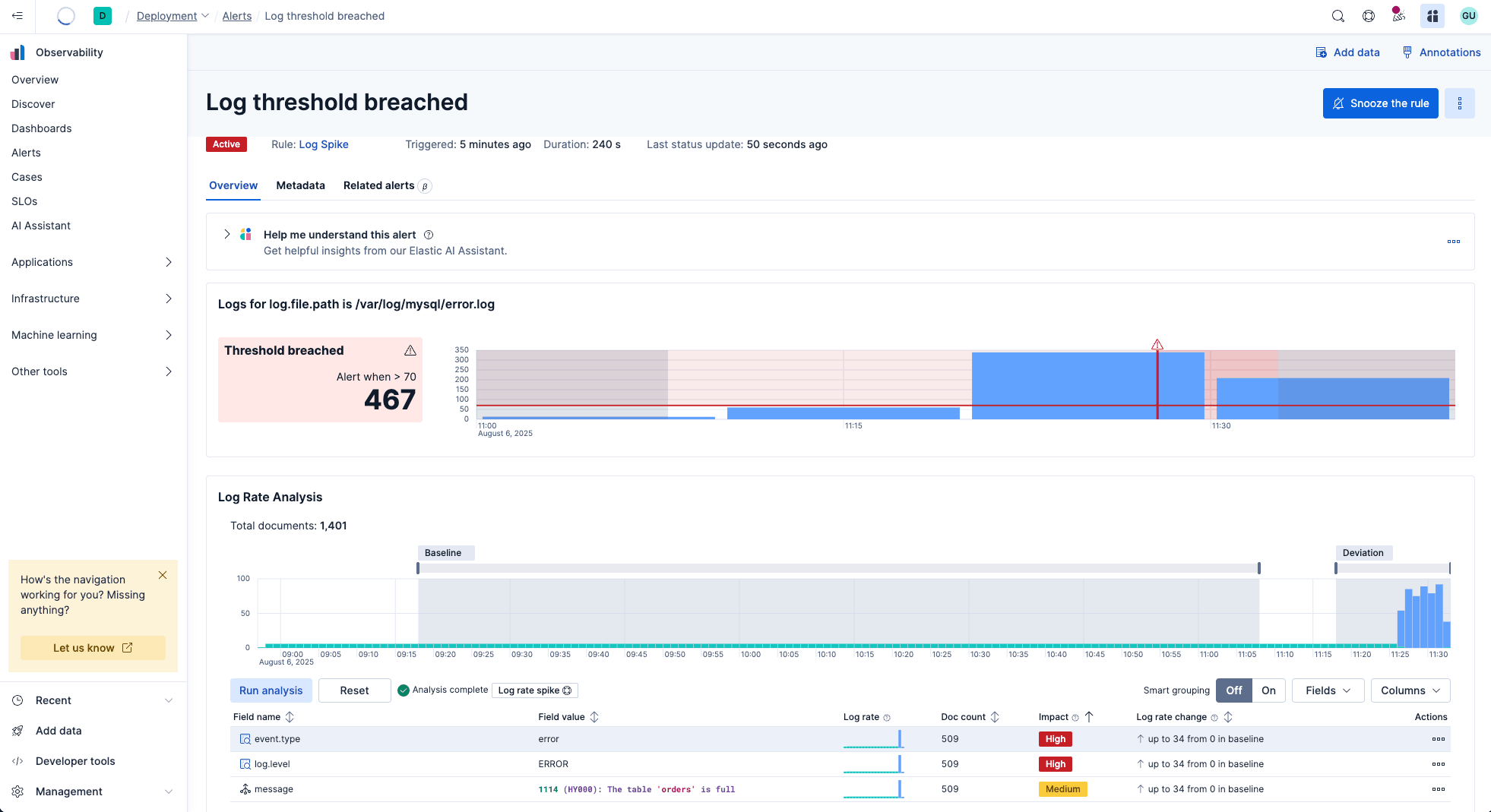This screenshot has width=1491, height=812.
Task: Expand Help me understand this alert
Action: [226, 235]
